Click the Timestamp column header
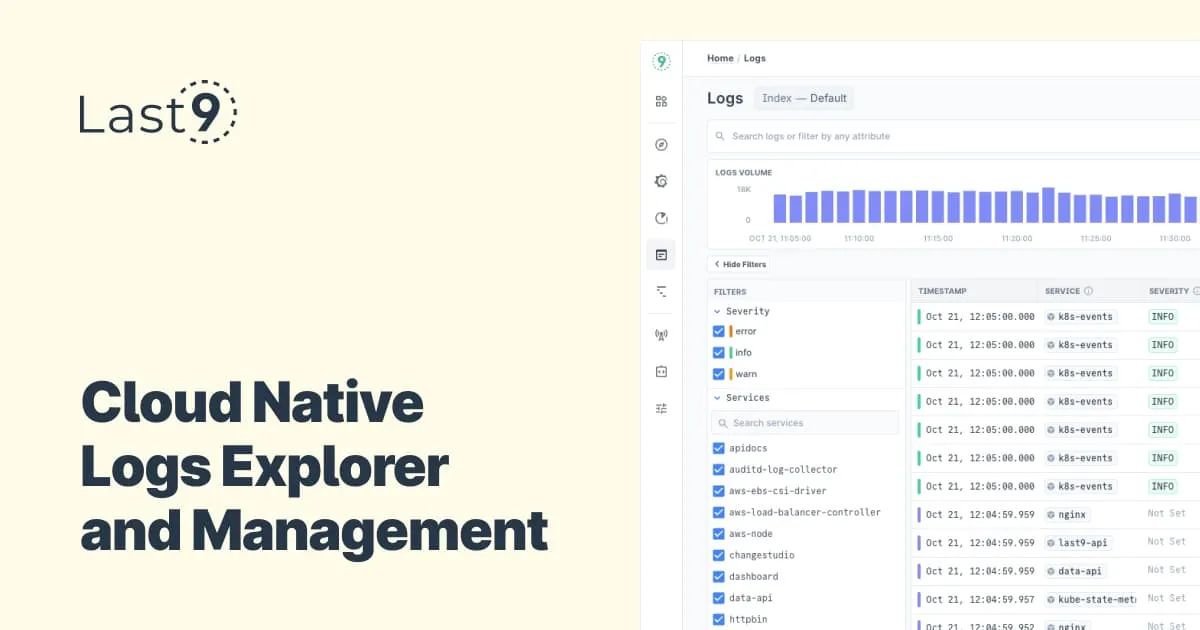Screen dimensions: 1200x630 (x=942, y=291)
